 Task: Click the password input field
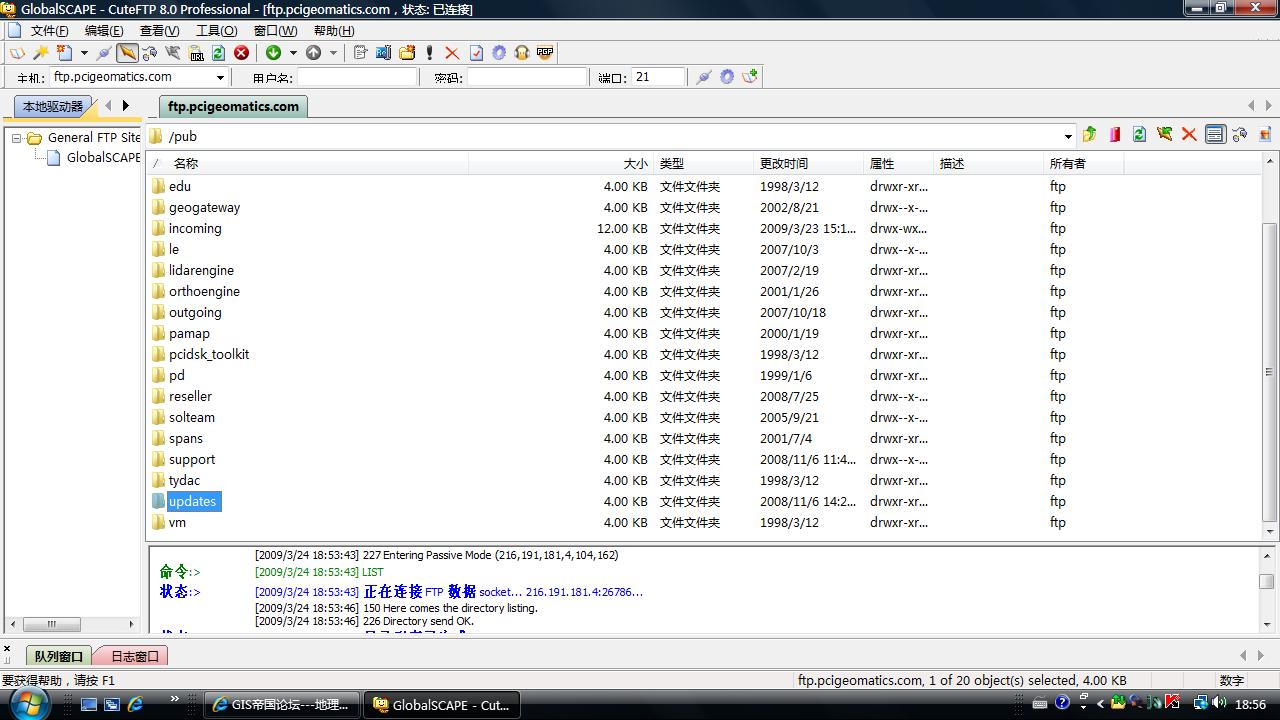[x=527, y=77]
